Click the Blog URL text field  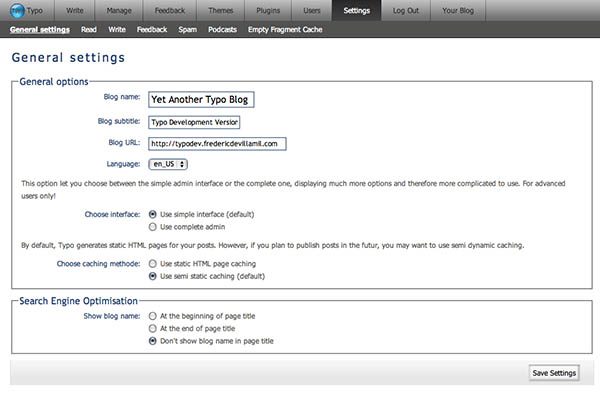coord(217,143)
